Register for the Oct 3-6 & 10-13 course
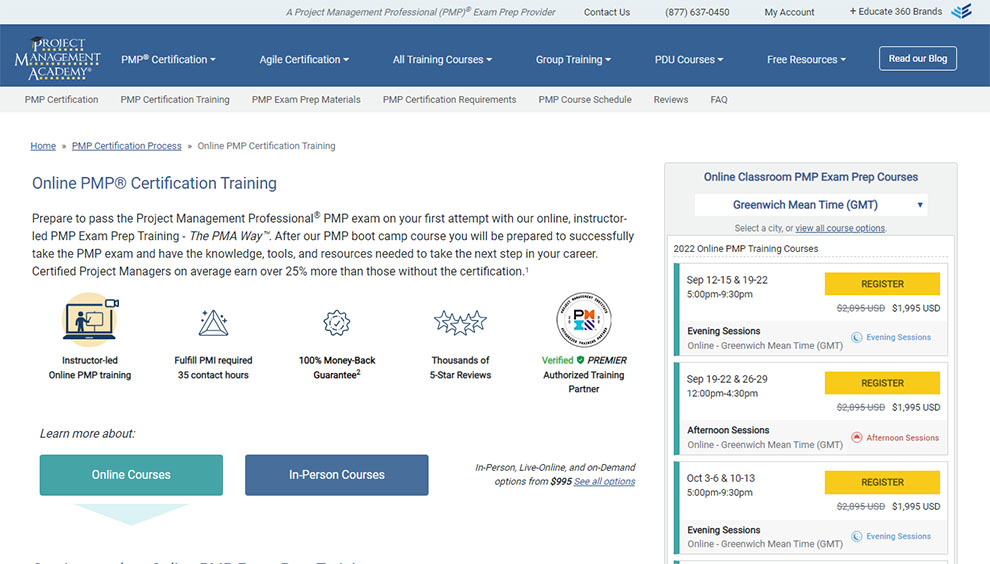This screenshot has height=564, width=990. tap(882, 483)
